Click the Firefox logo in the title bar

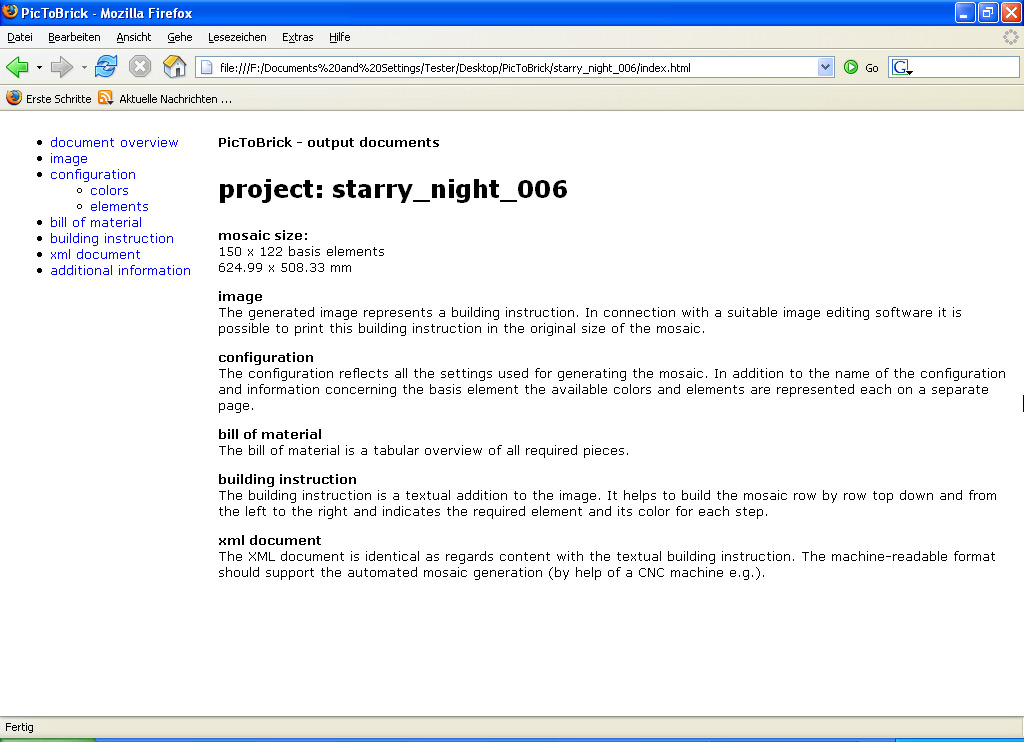pyautogui.click(x=10, y=12)
